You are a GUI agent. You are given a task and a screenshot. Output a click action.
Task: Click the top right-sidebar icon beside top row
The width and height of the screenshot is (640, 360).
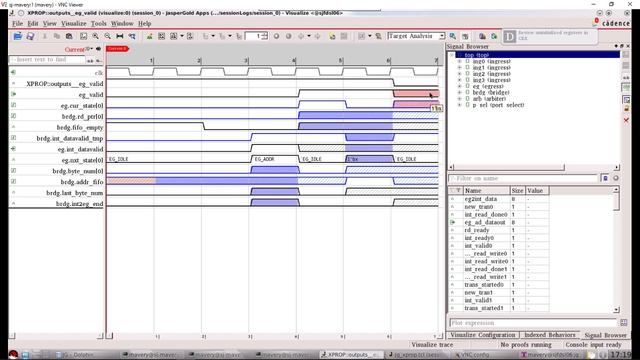click(626, 54)
